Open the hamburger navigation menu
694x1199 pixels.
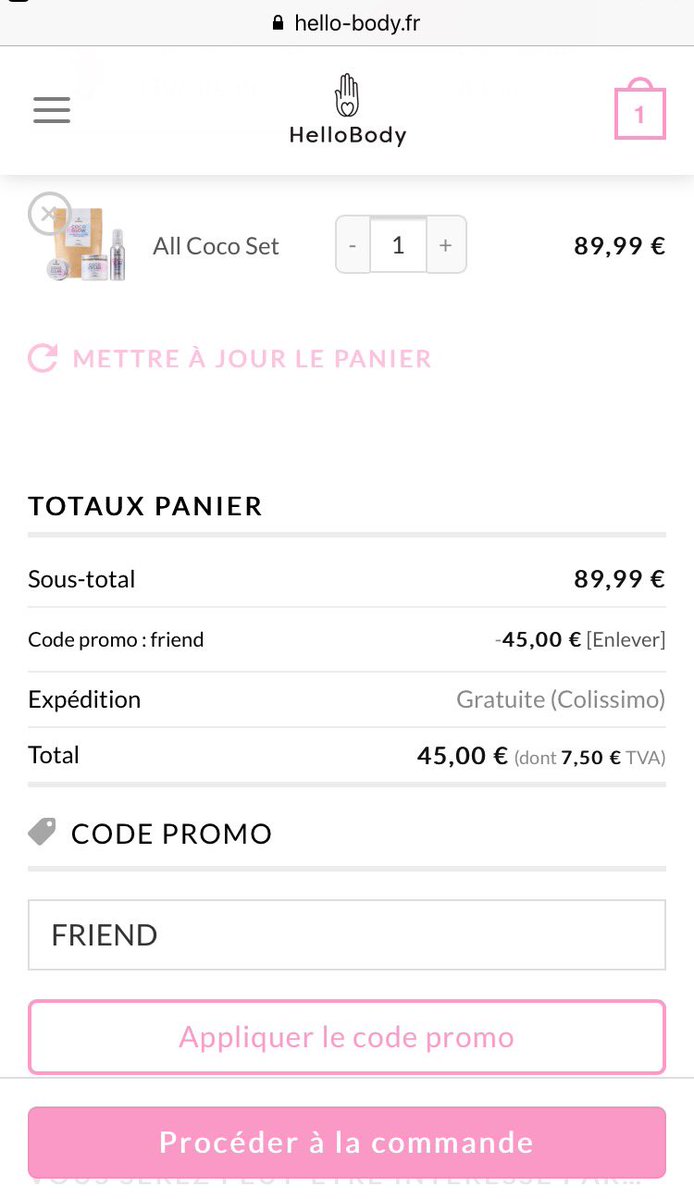click(51, 110)
